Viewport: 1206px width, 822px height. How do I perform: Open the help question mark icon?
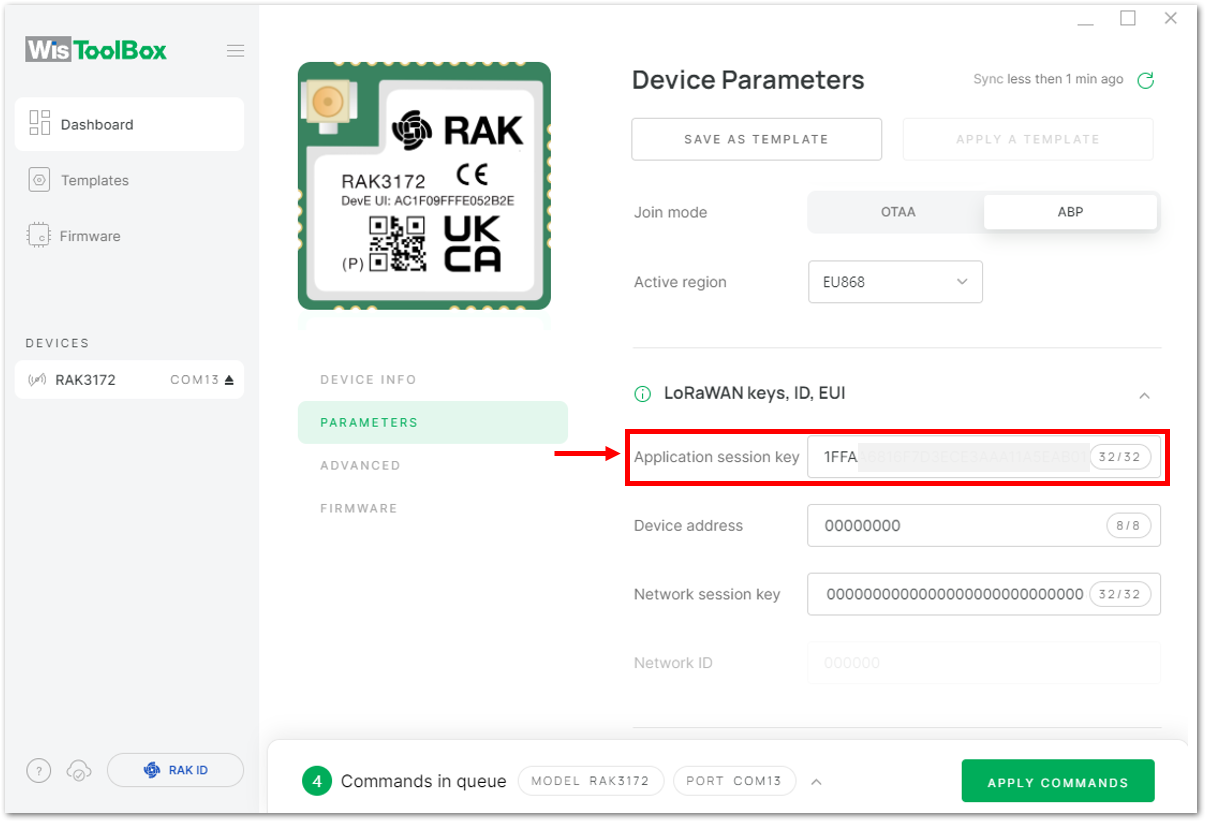click(38, 771)
